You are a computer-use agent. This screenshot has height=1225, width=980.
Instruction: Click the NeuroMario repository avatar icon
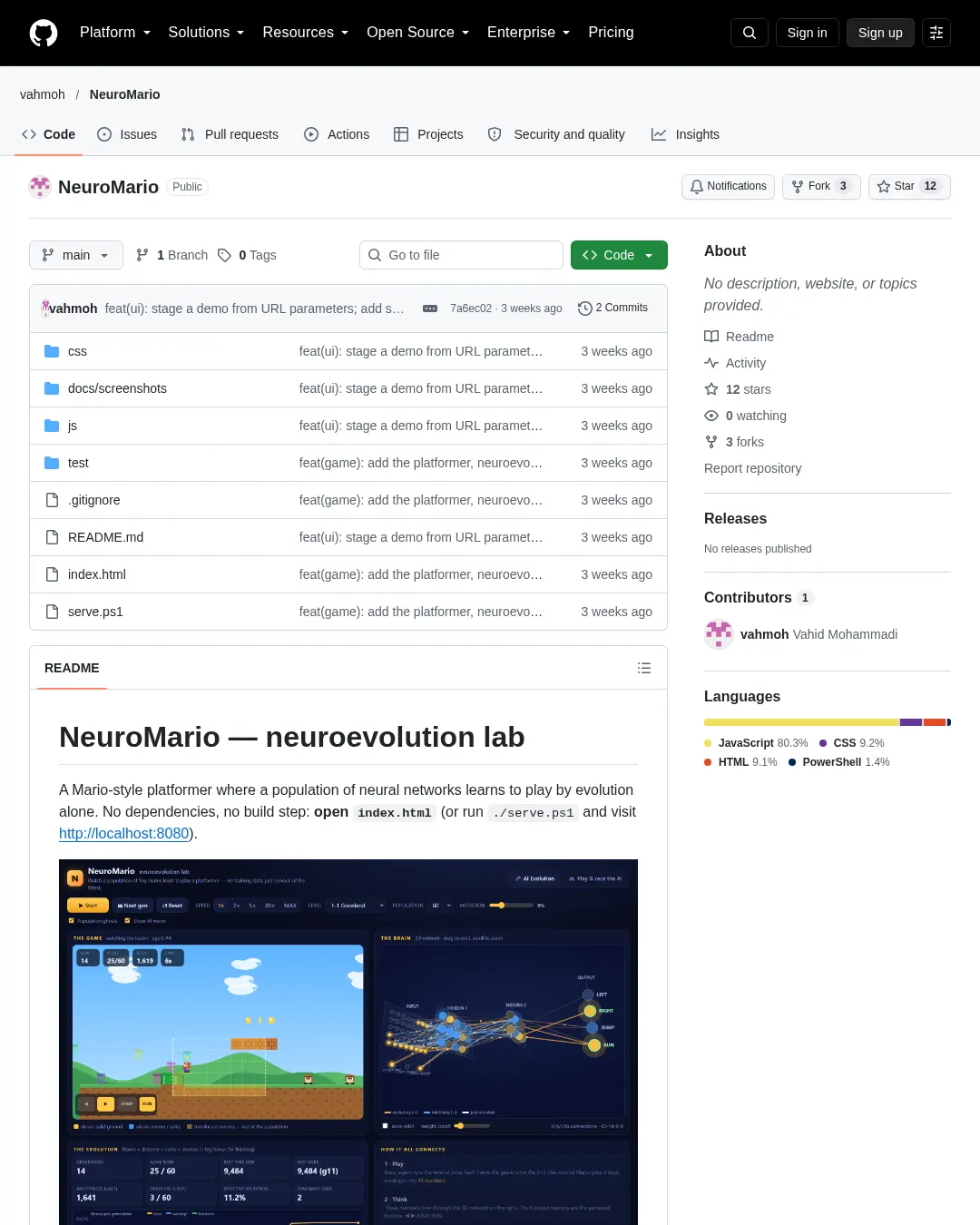point(40,187)
